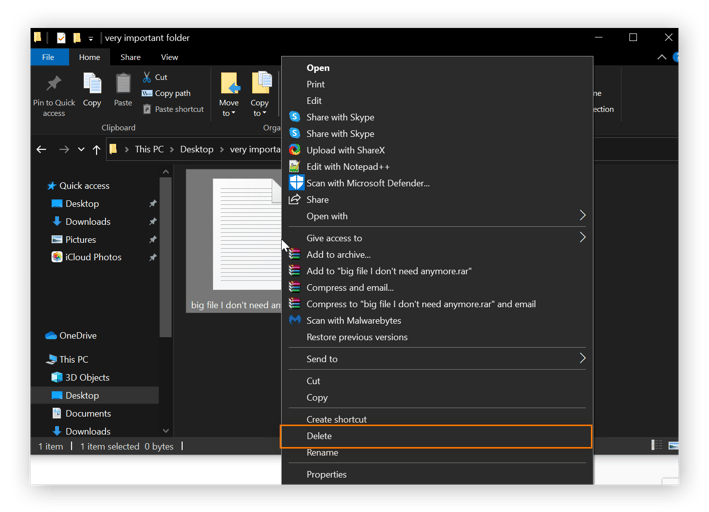
Task: Select Scan with Microsoft Defender shield
Action: pyautogui.click(x=296, y=183)
